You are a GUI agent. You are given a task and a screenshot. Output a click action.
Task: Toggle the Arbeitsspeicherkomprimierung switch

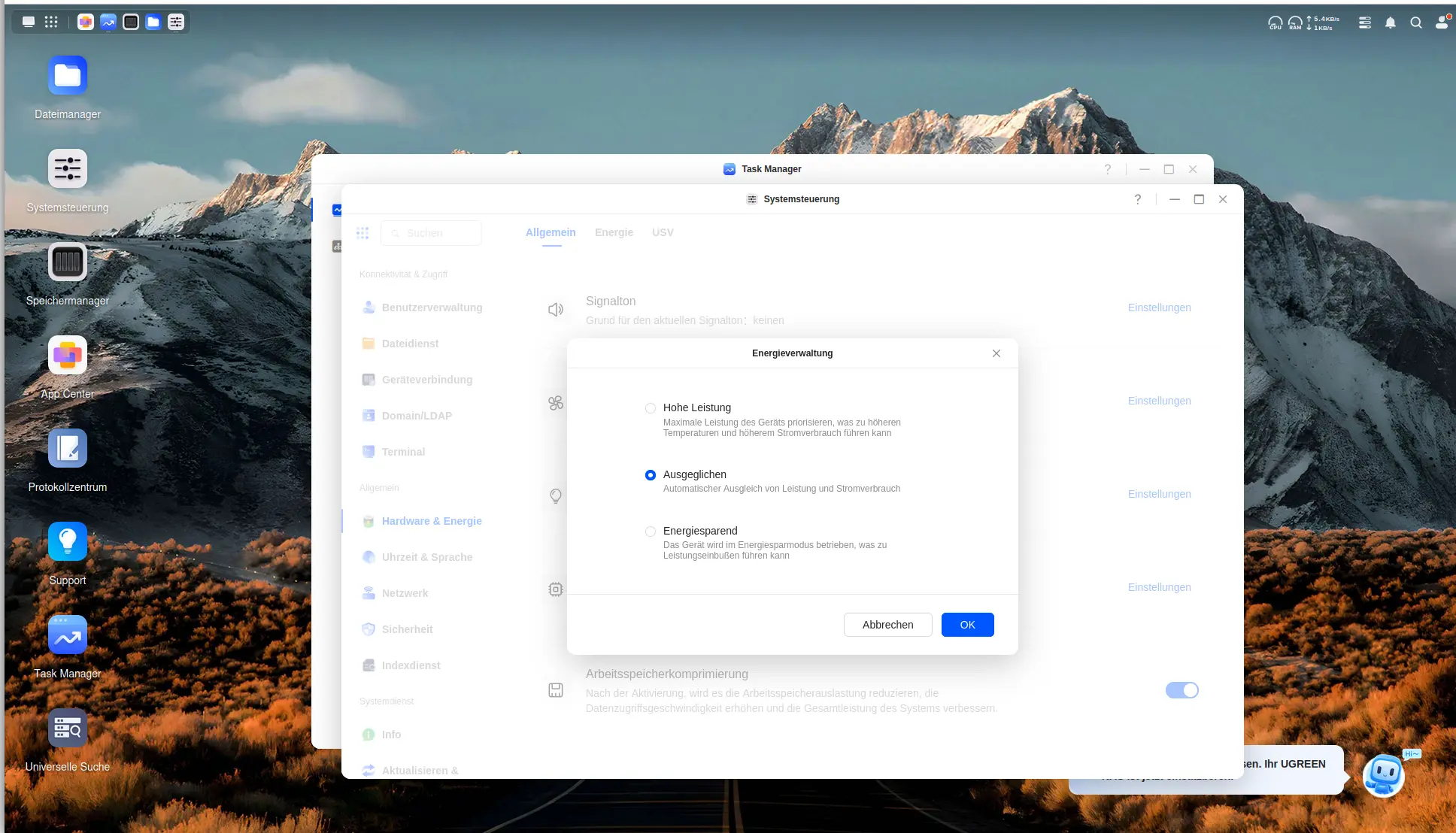(x=1181, y=690)
